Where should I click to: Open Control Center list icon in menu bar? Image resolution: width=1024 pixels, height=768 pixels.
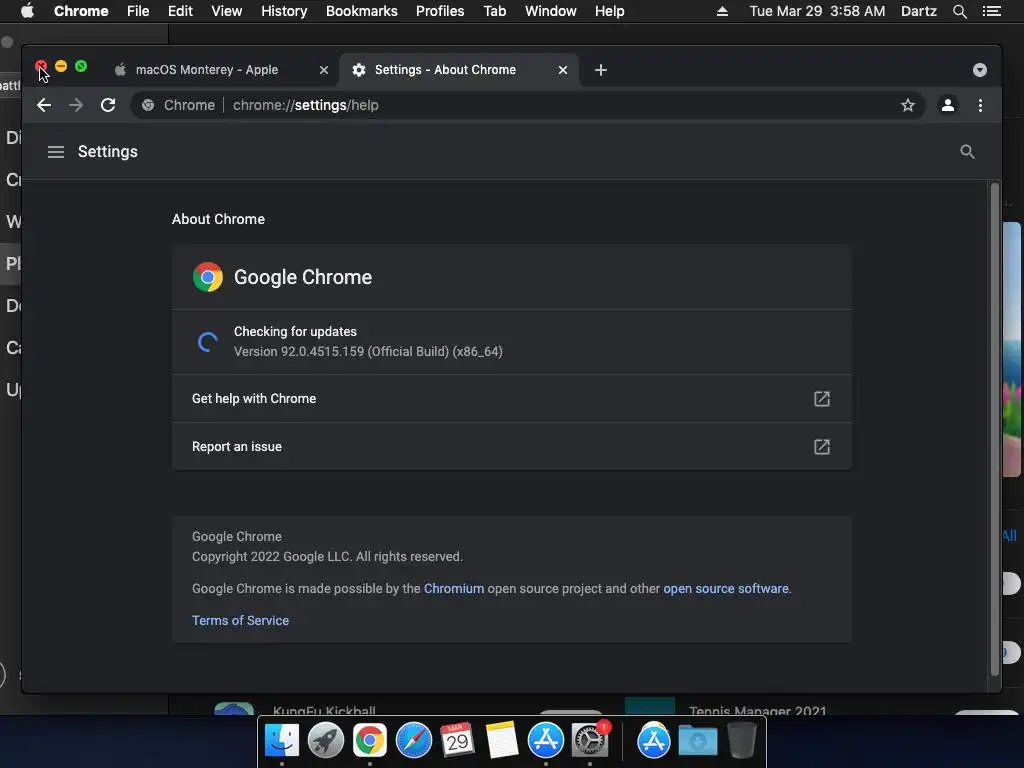pyautogui.click(x=991, y=11)
